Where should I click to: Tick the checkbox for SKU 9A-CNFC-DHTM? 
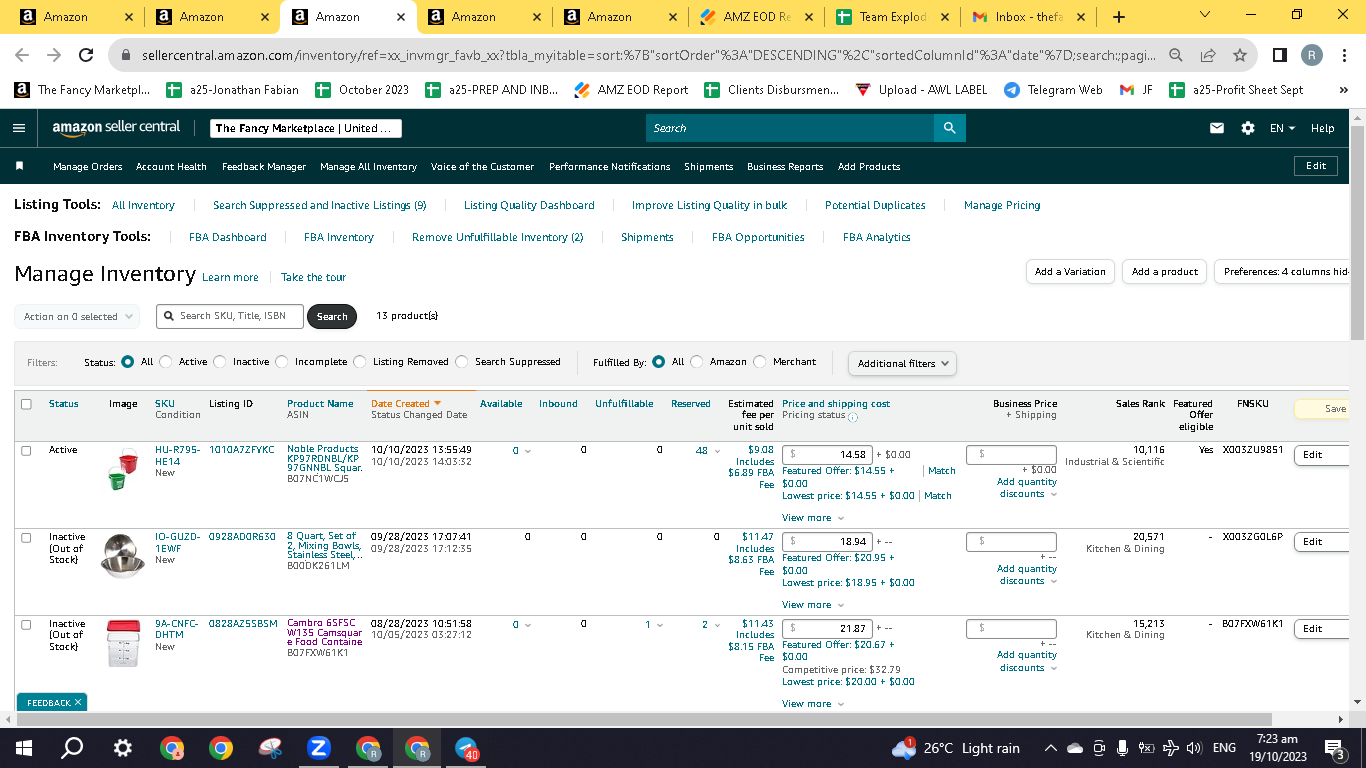click(26, 625)
